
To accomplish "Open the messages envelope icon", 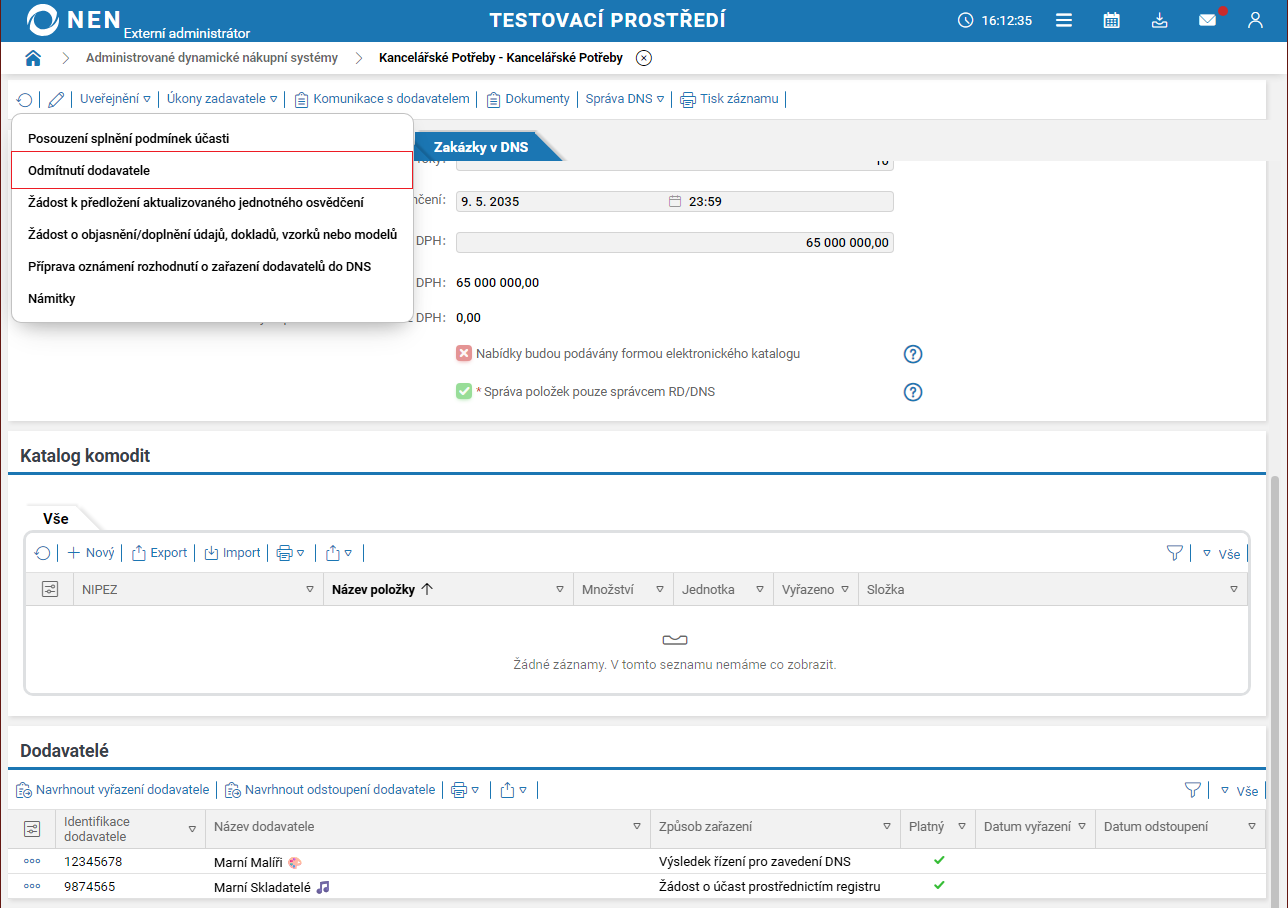I will click(x=1208, y=20).
